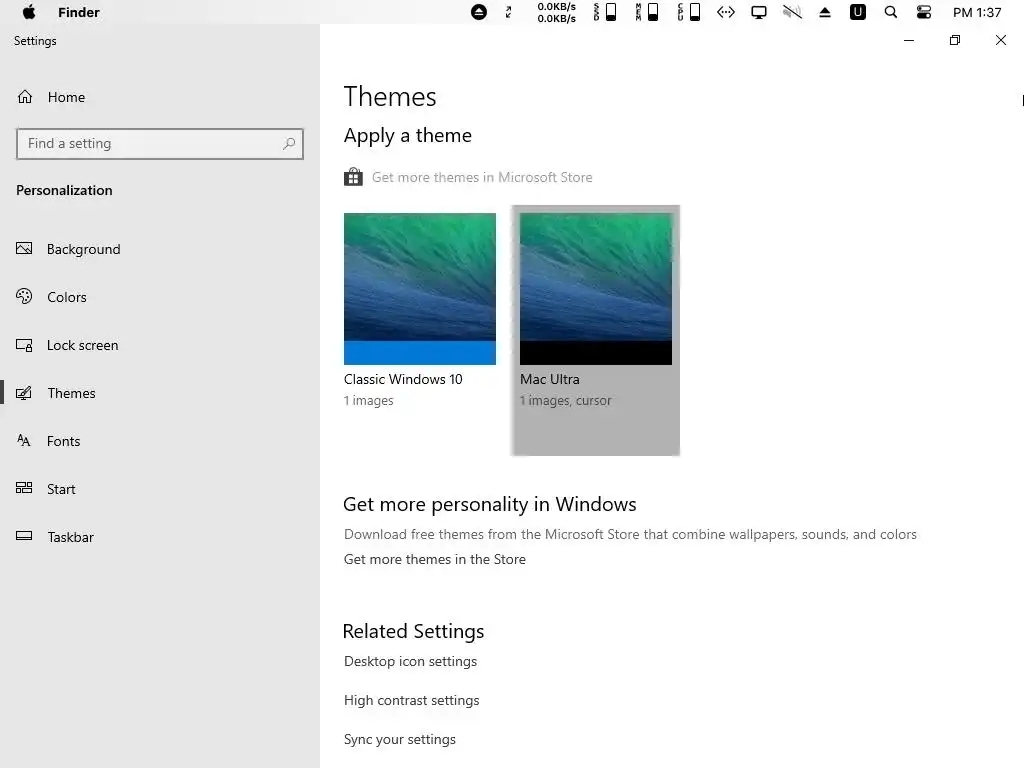Click the black U icon in menu bar
1024x768 pixels.
tap(857, 12)
